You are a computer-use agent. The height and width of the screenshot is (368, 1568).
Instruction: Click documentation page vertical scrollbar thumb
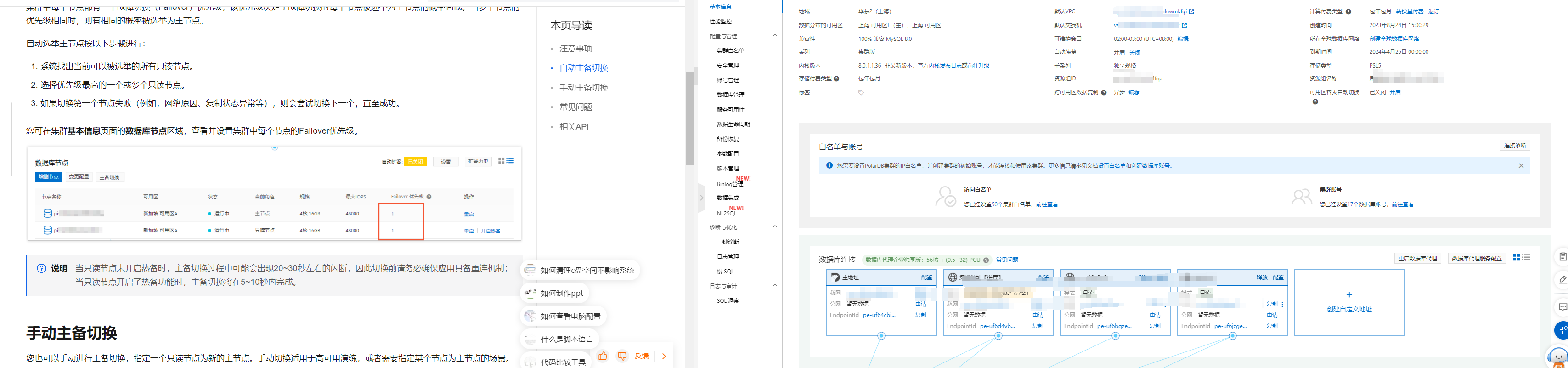point(690,118)
